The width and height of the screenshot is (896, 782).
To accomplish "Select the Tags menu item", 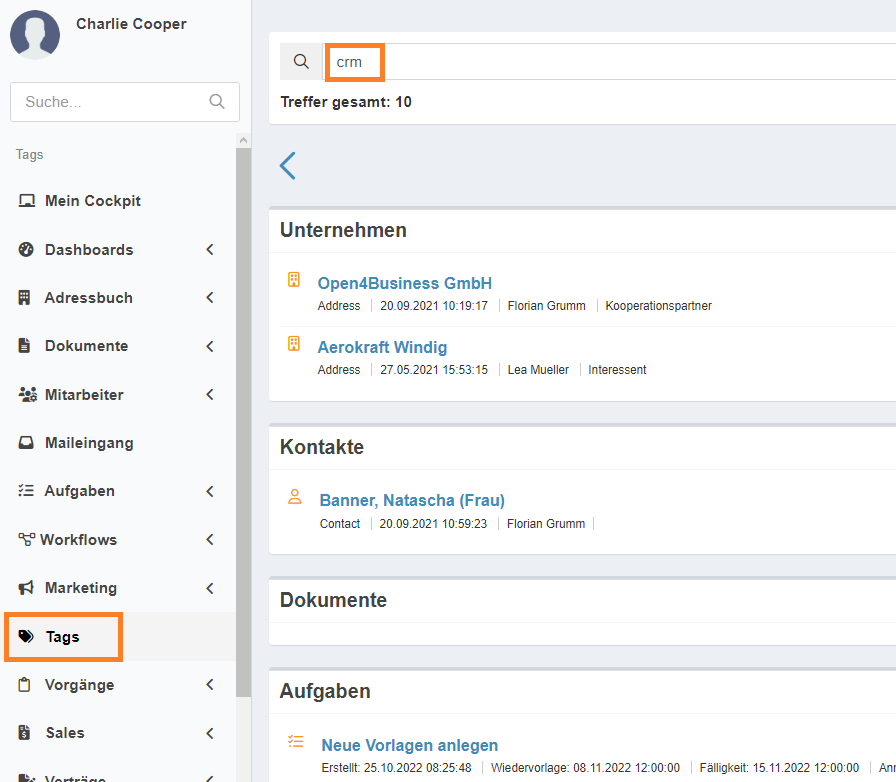I will [x=63, y=637].
